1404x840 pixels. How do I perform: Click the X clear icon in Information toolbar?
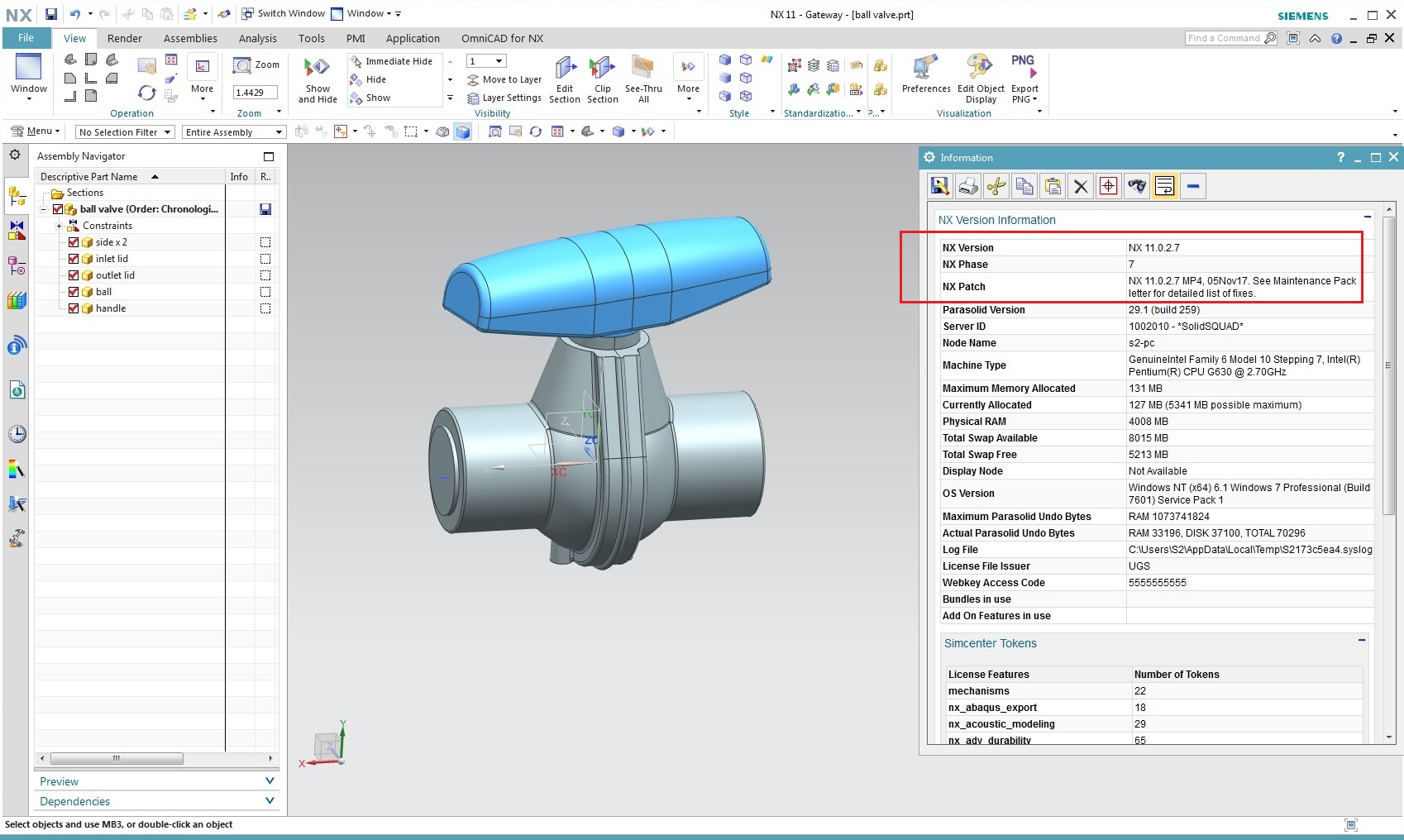tap(1081, 186)
